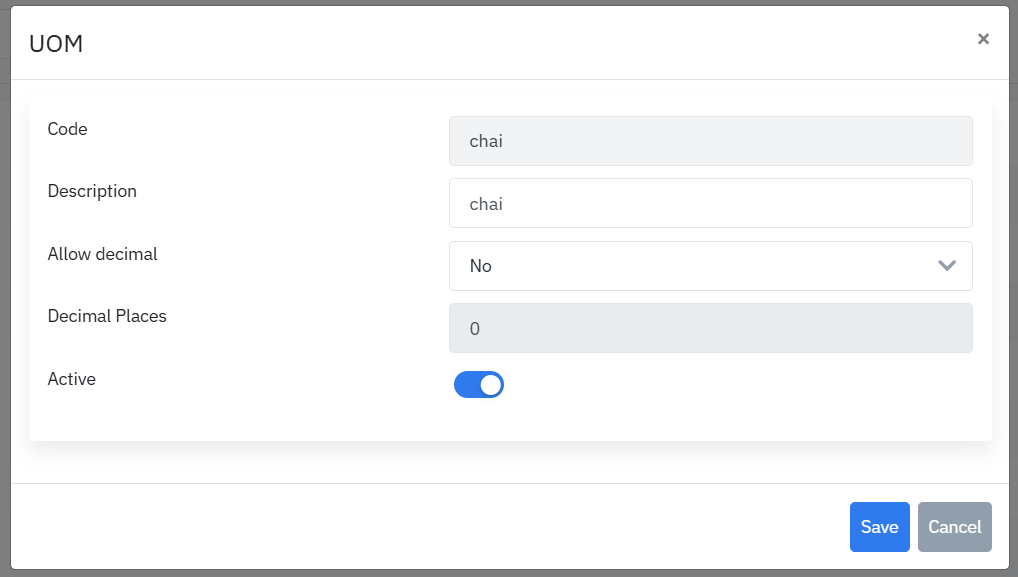Click the "Allow decimal" label text

point(103,254)
